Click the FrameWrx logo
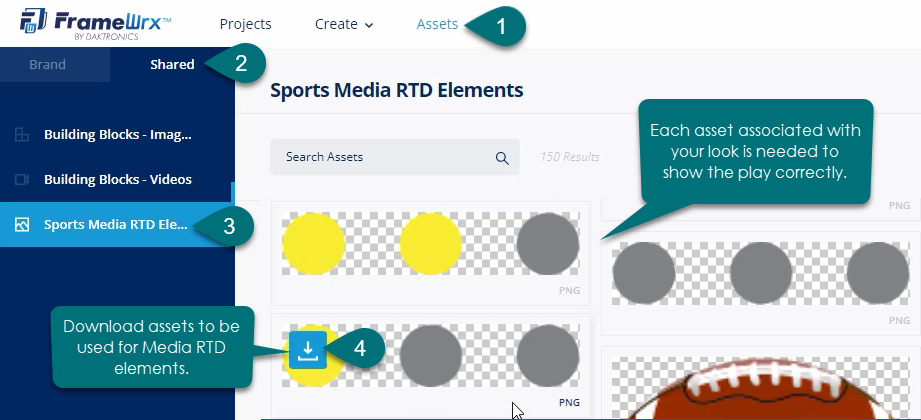Screen dimensions: 921x420 [x=89, y=23]
